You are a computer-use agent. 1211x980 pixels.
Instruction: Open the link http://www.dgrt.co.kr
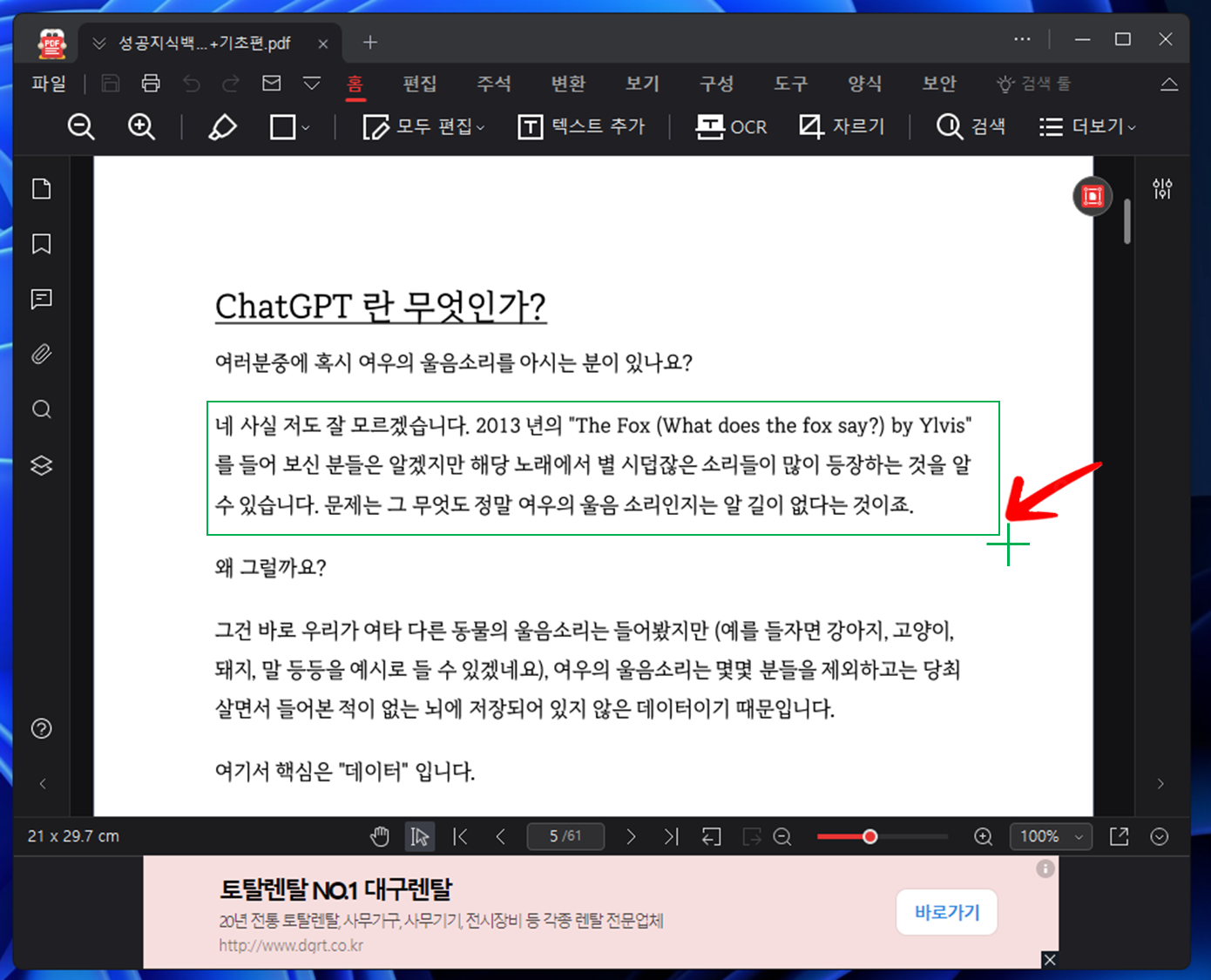point(293,944)
